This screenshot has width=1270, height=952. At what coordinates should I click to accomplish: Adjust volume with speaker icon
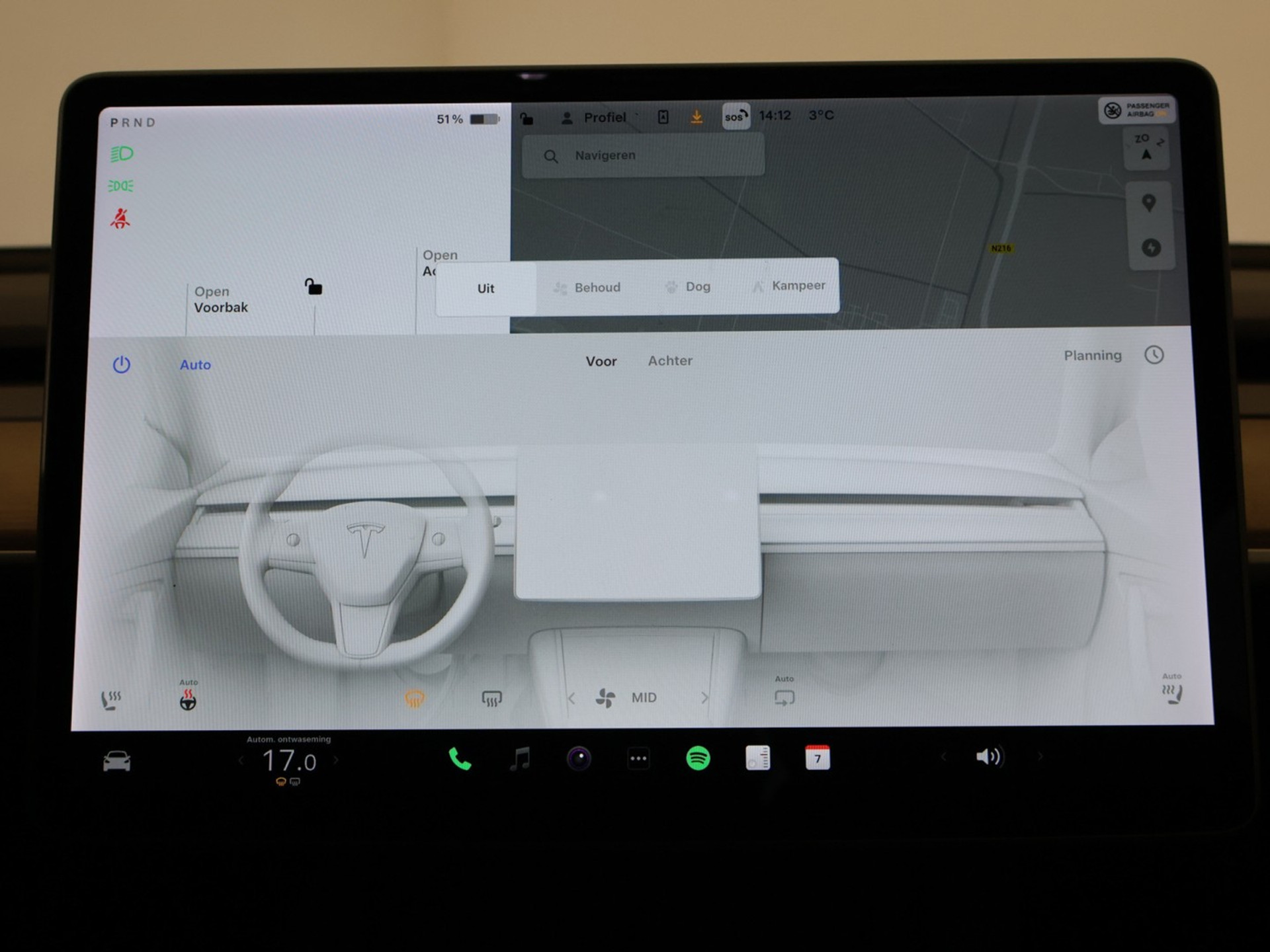pyautogui.click(x=988, y=757)
